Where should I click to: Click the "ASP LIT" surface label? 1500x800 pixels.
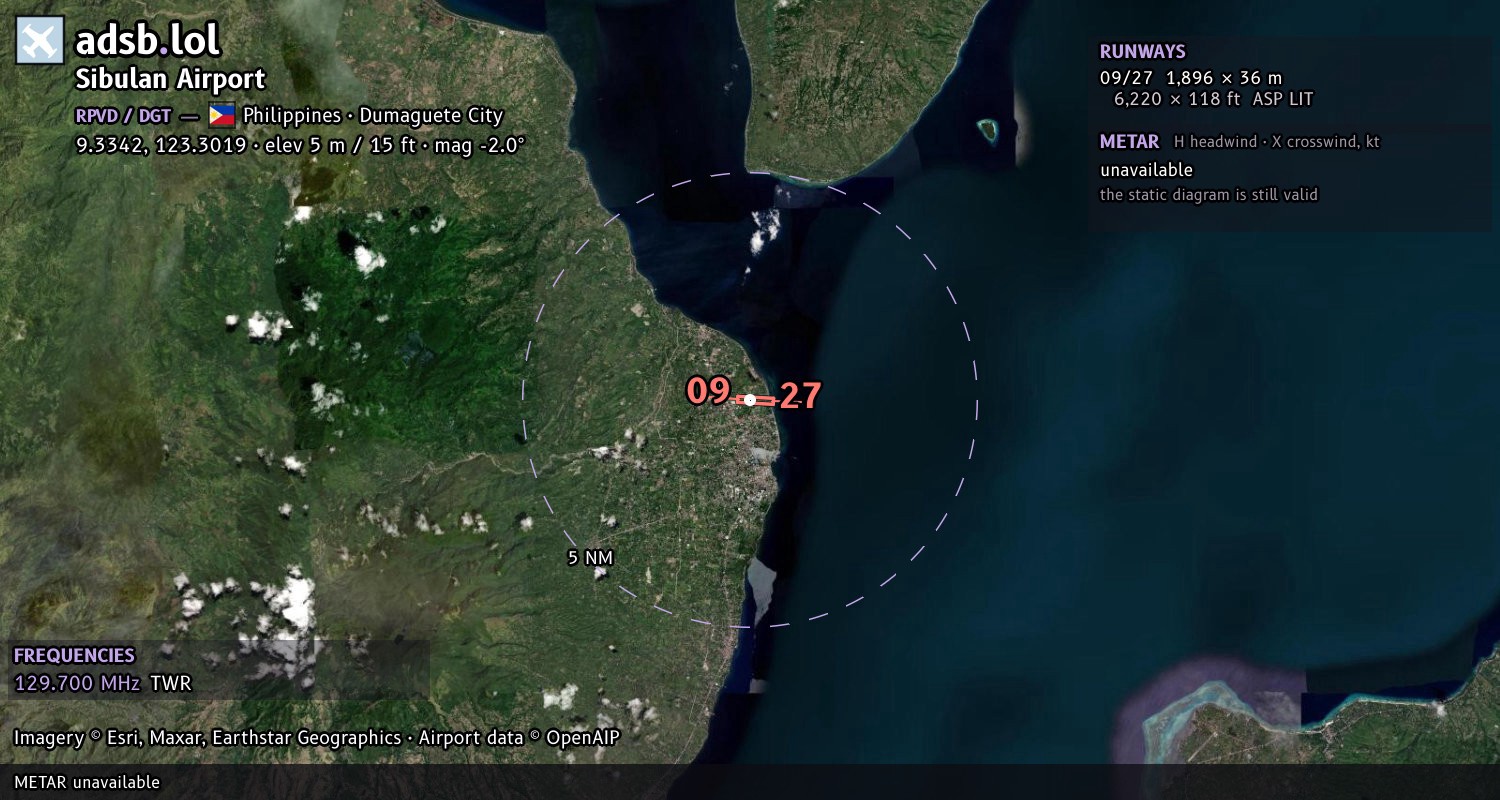[1283, 99]
